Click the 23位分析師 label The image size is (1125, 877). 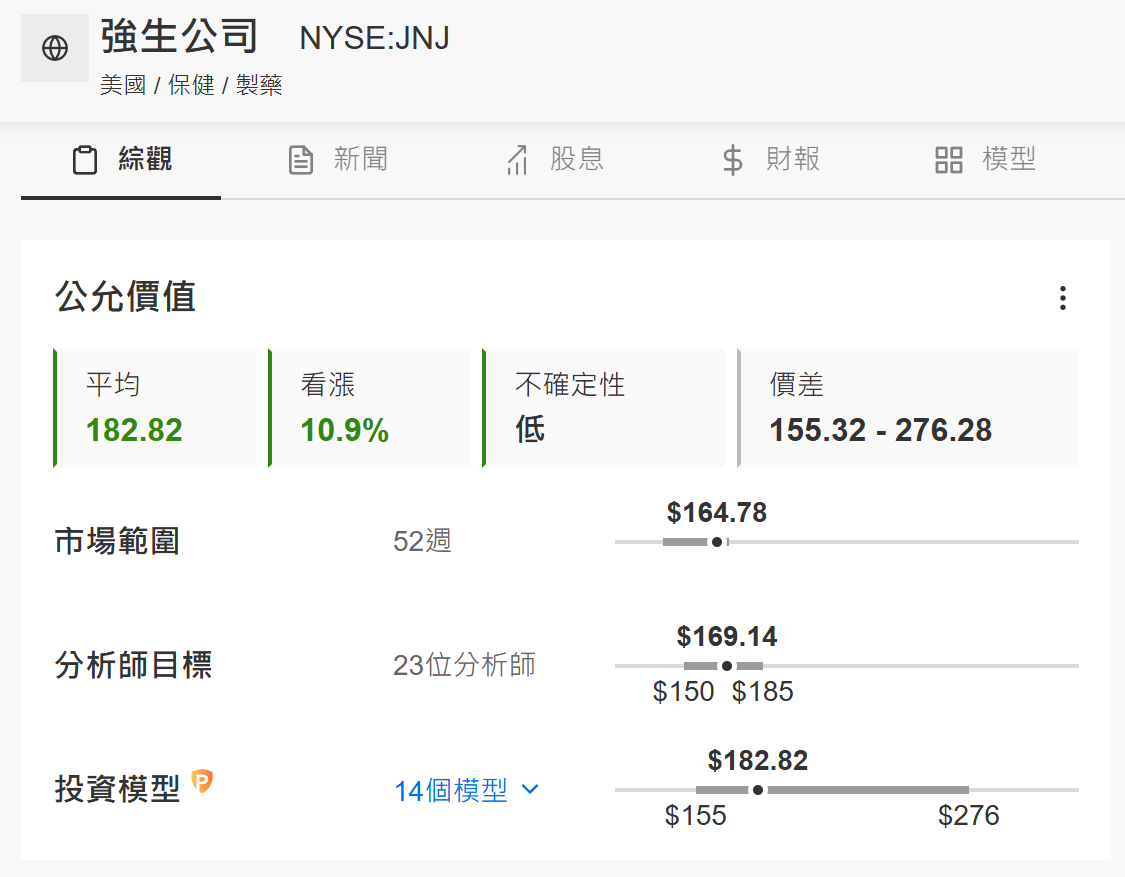pos(464,665)
